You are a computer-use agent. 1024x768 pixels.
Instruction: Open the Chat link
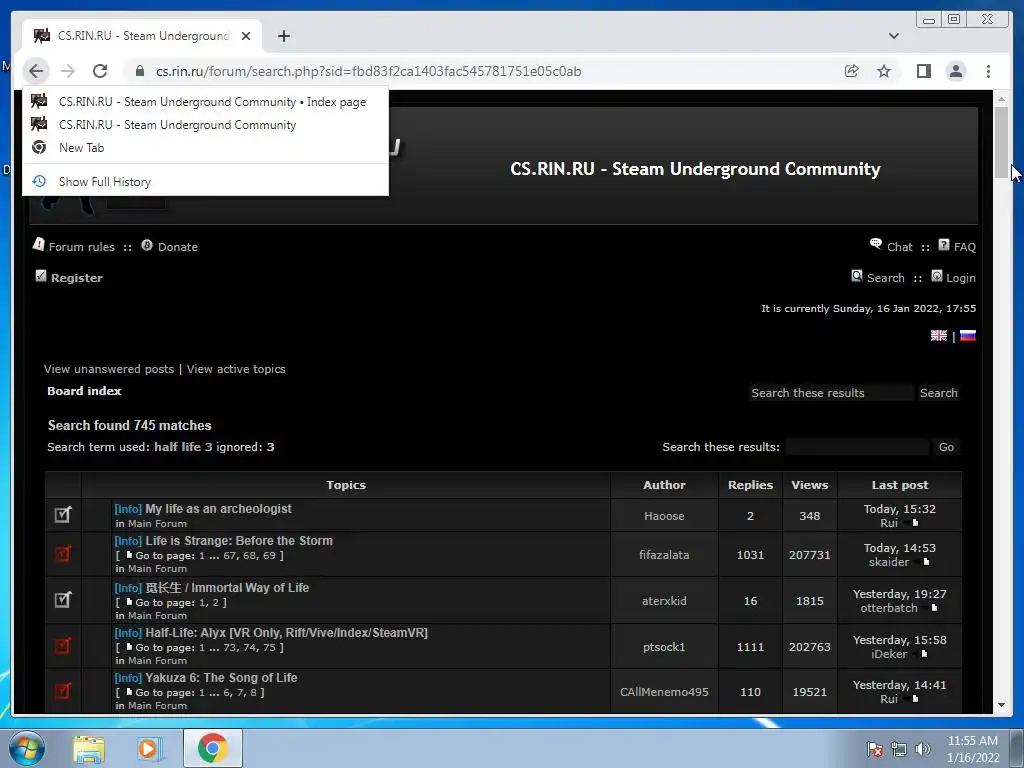pyautogui.click(x=899, y=247)
